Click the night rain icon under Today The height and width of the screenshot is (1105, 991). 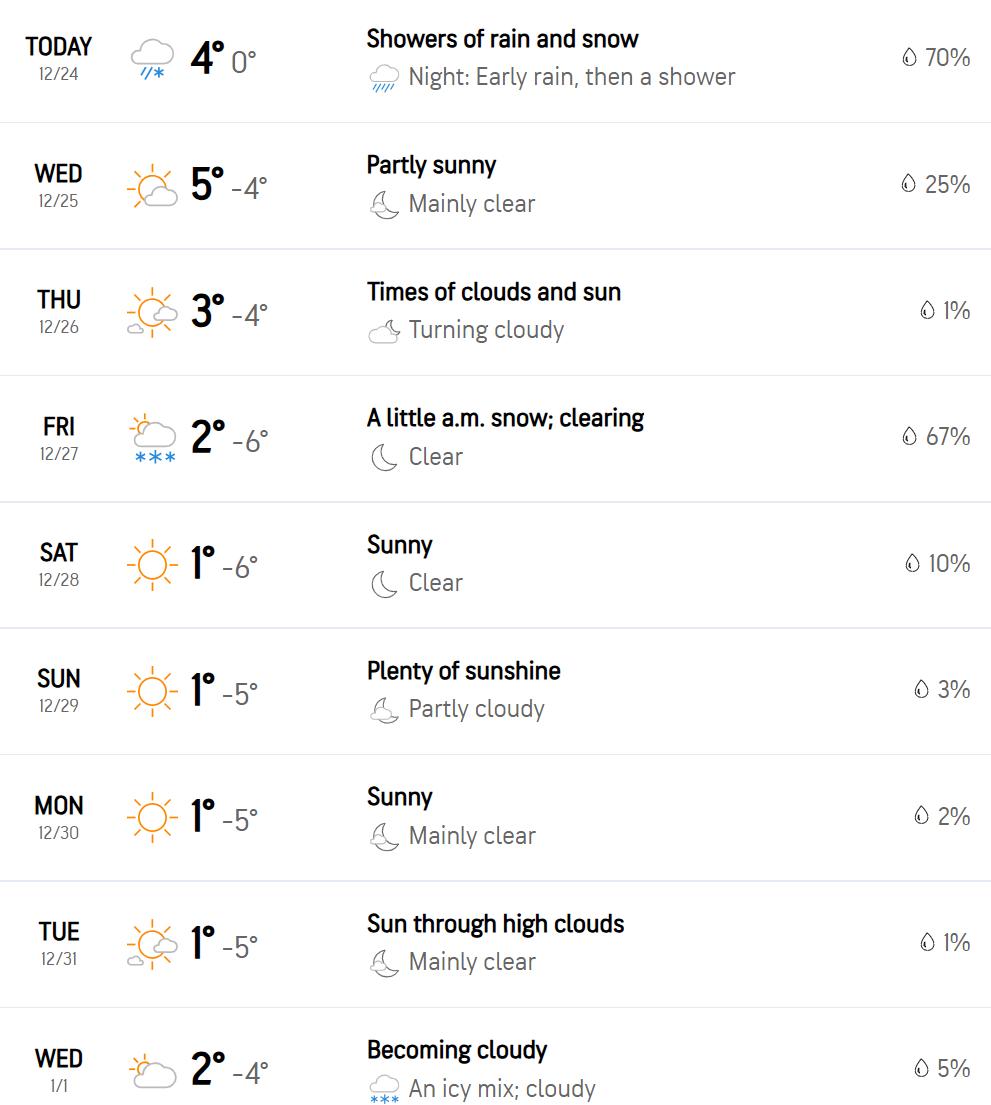pyautogui.click(x=384, y=78)
